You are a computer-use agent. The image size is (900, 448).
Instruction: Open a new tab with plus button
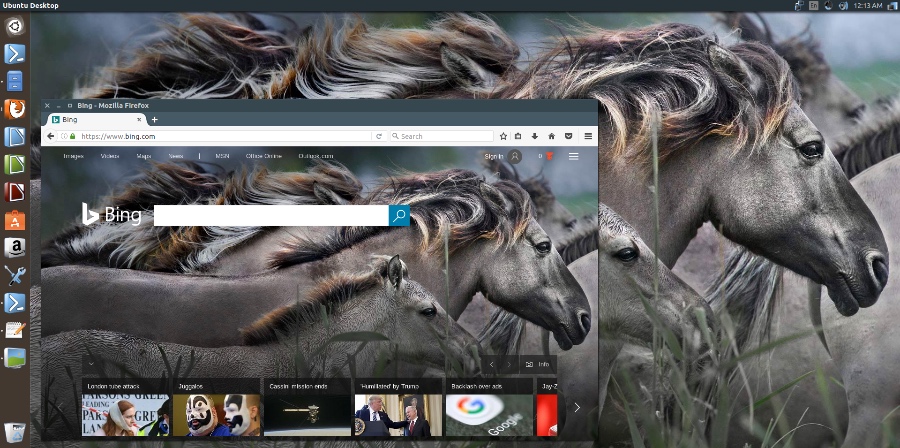tap(154, 120)
